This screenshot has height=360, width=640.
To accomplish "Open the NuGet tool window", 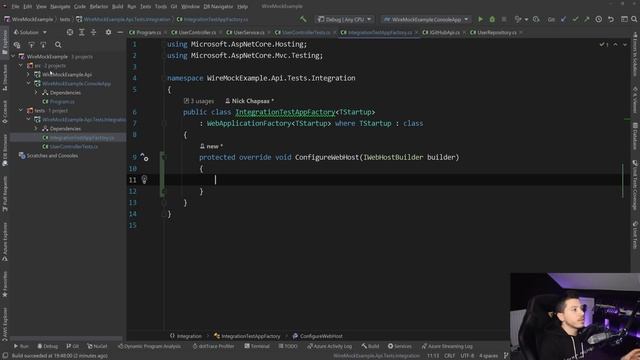I will [97, 346].
